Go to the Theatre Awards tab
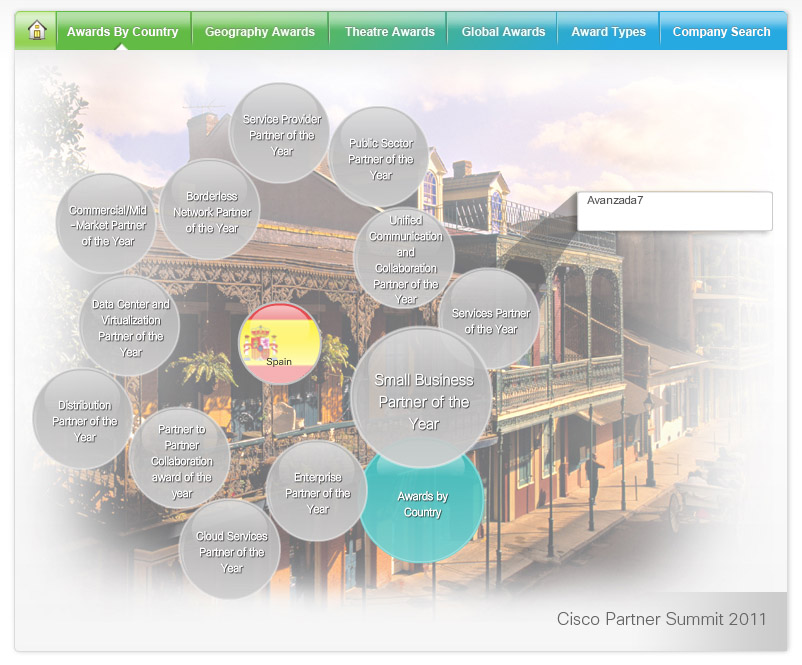Viewport: 802px width, 665px height. click(390, 32)
